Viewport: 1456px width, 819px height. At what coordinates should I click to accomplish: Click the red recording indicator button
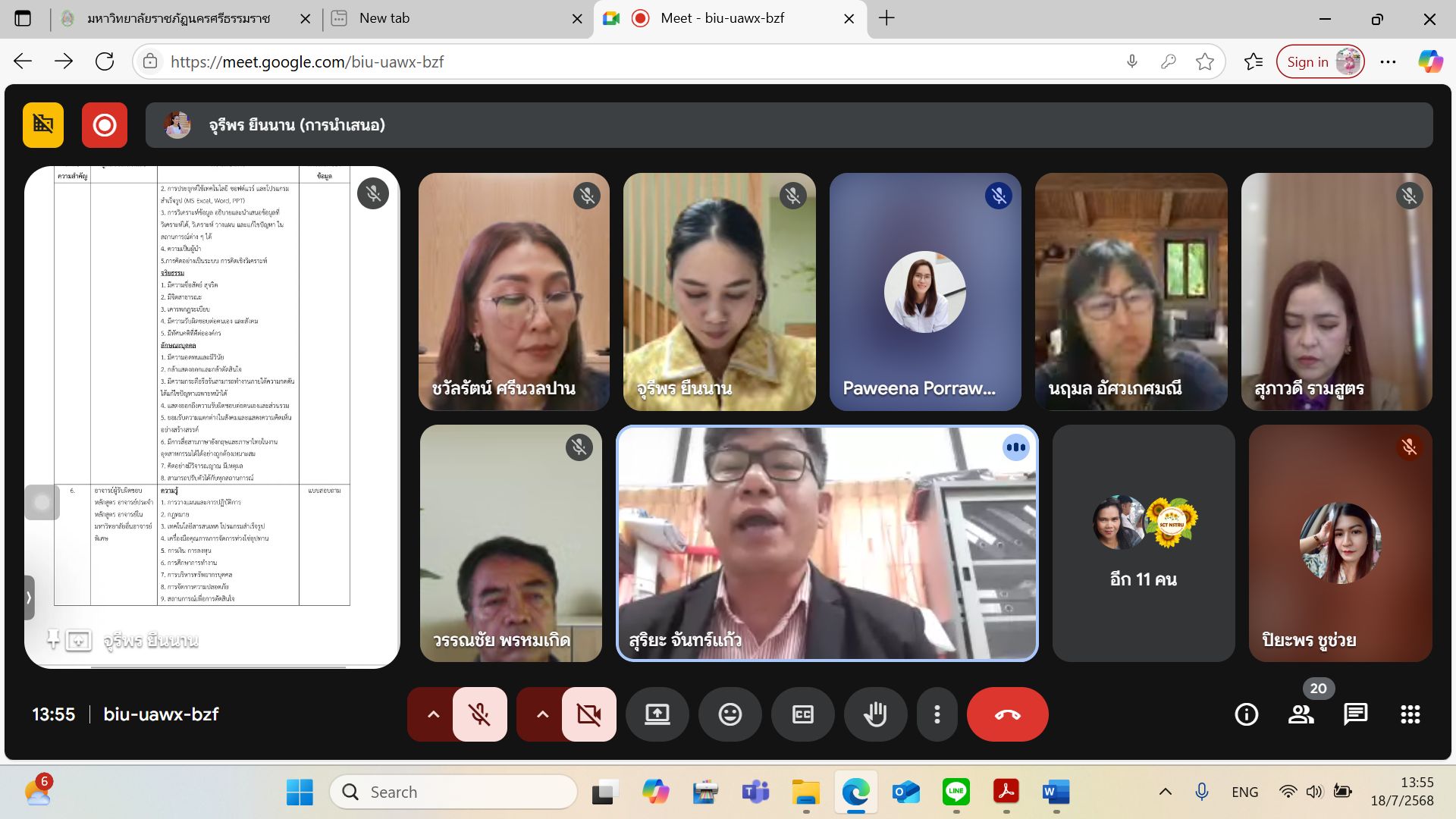pyautogui.click(x=105, y=125)
